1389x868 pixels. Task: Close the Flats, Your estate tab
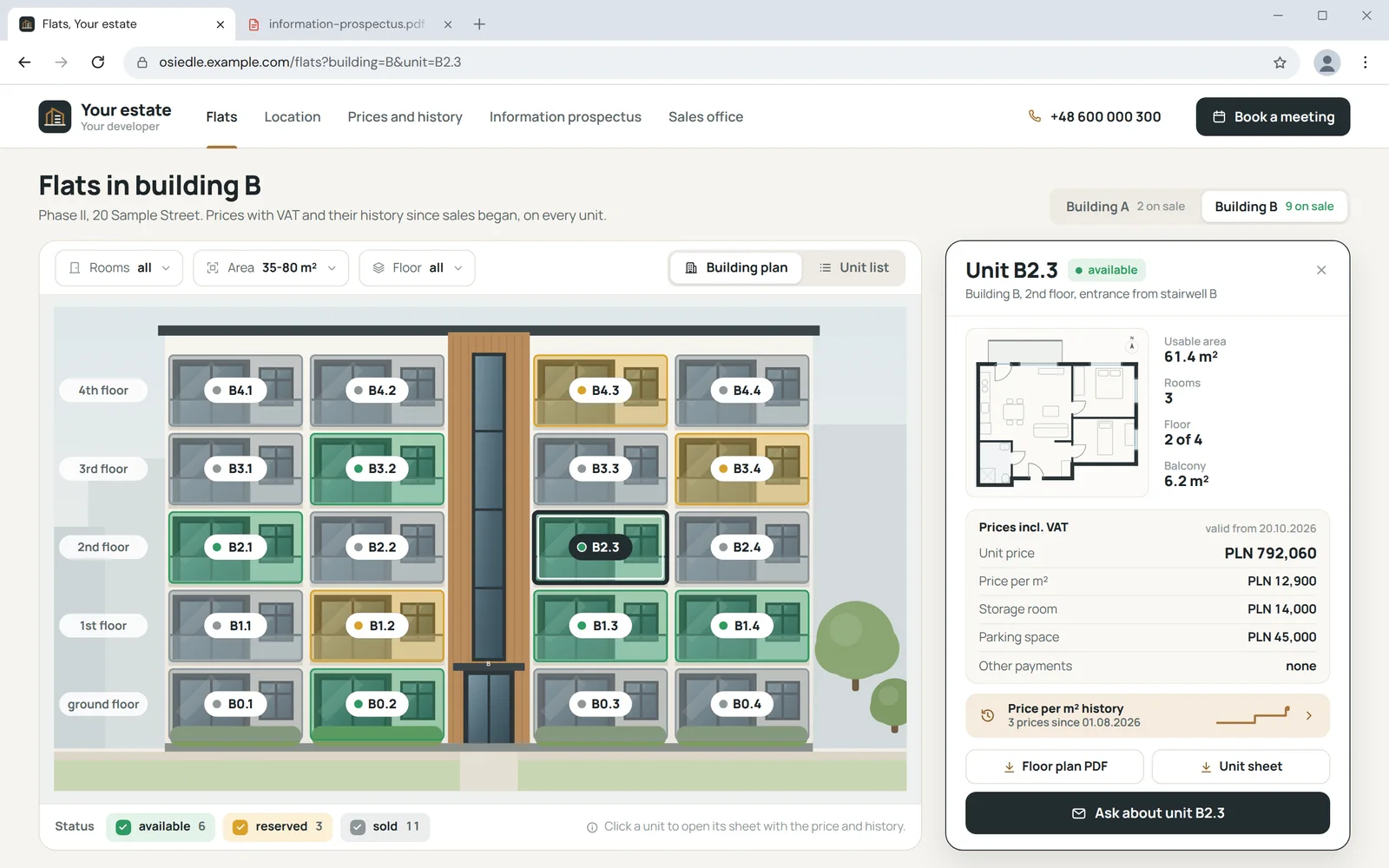[x=220, y=24]
